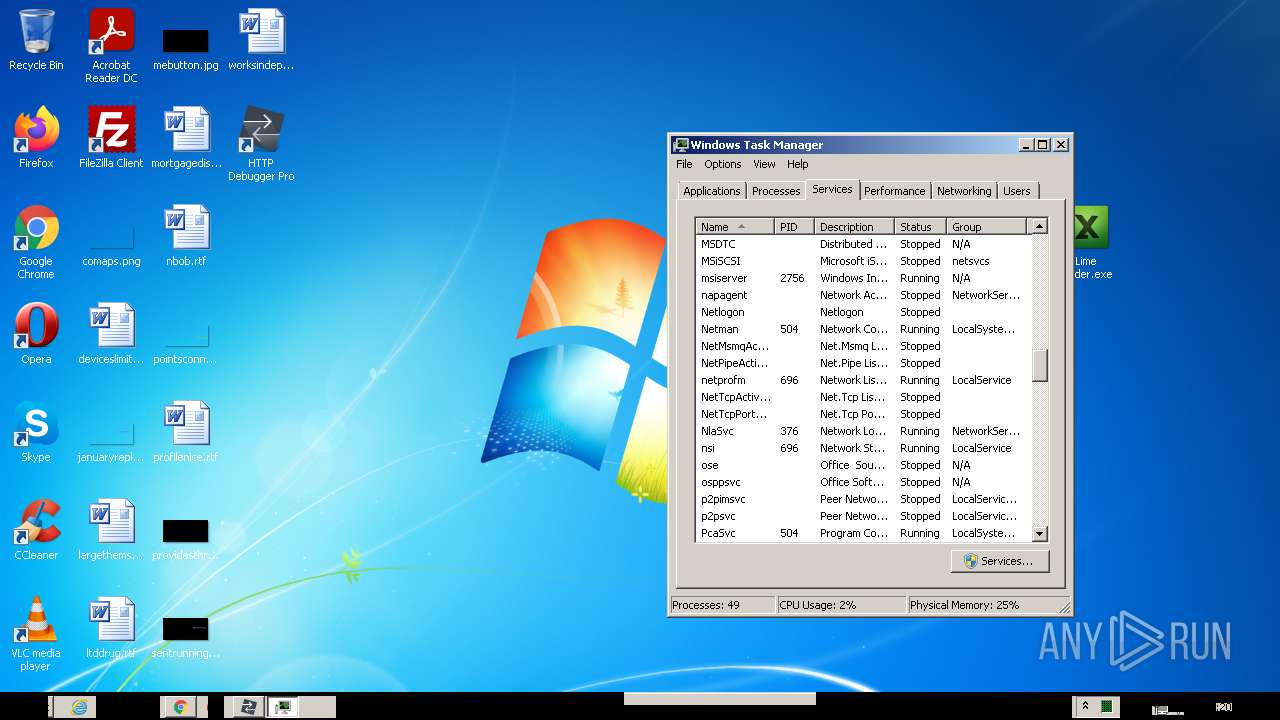
Task: Launch Acrobat Reader DC shortcut
Action: point(111,45)
